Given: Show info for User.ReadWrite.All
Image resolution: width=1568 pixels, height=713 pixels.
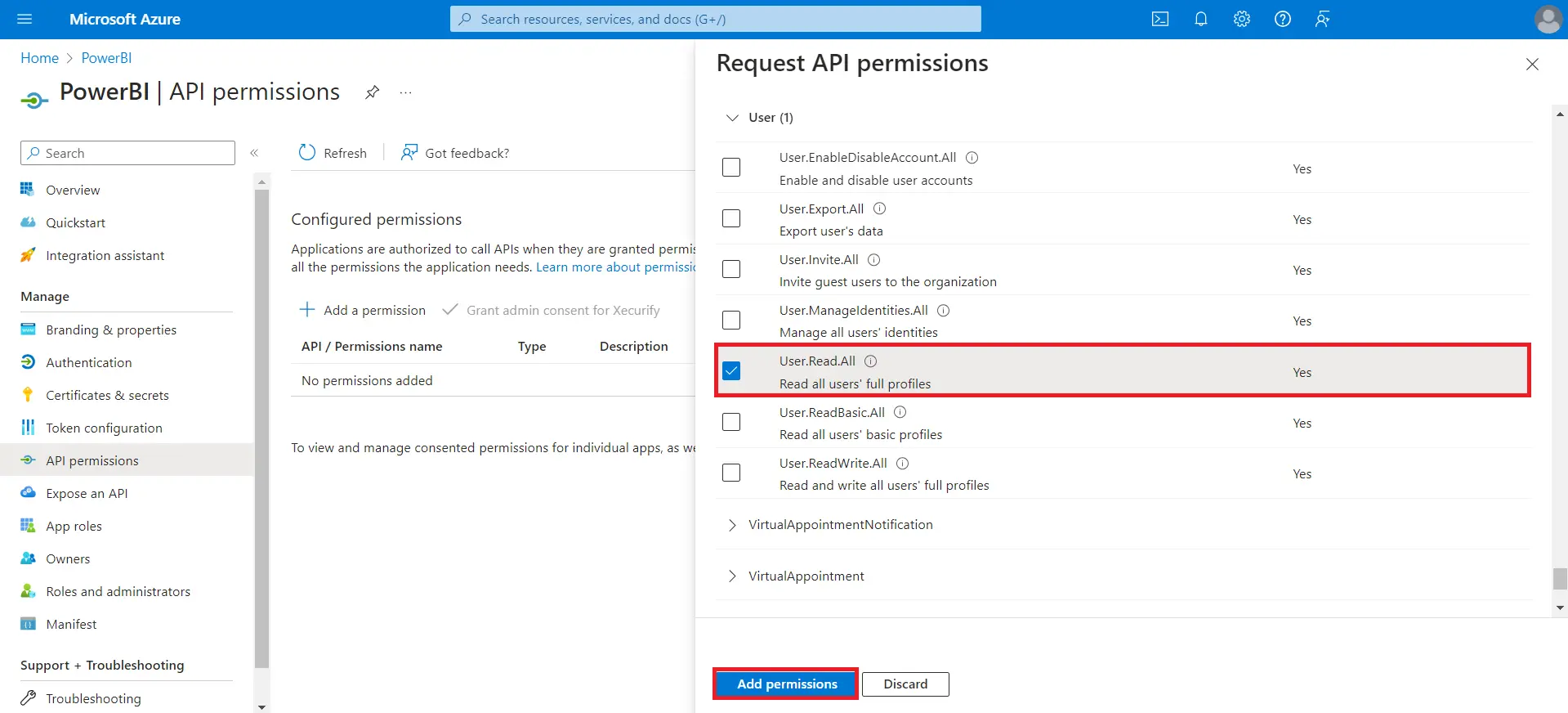Looking at the screenshot, I should pyautogui.click(x=903, y=464).
